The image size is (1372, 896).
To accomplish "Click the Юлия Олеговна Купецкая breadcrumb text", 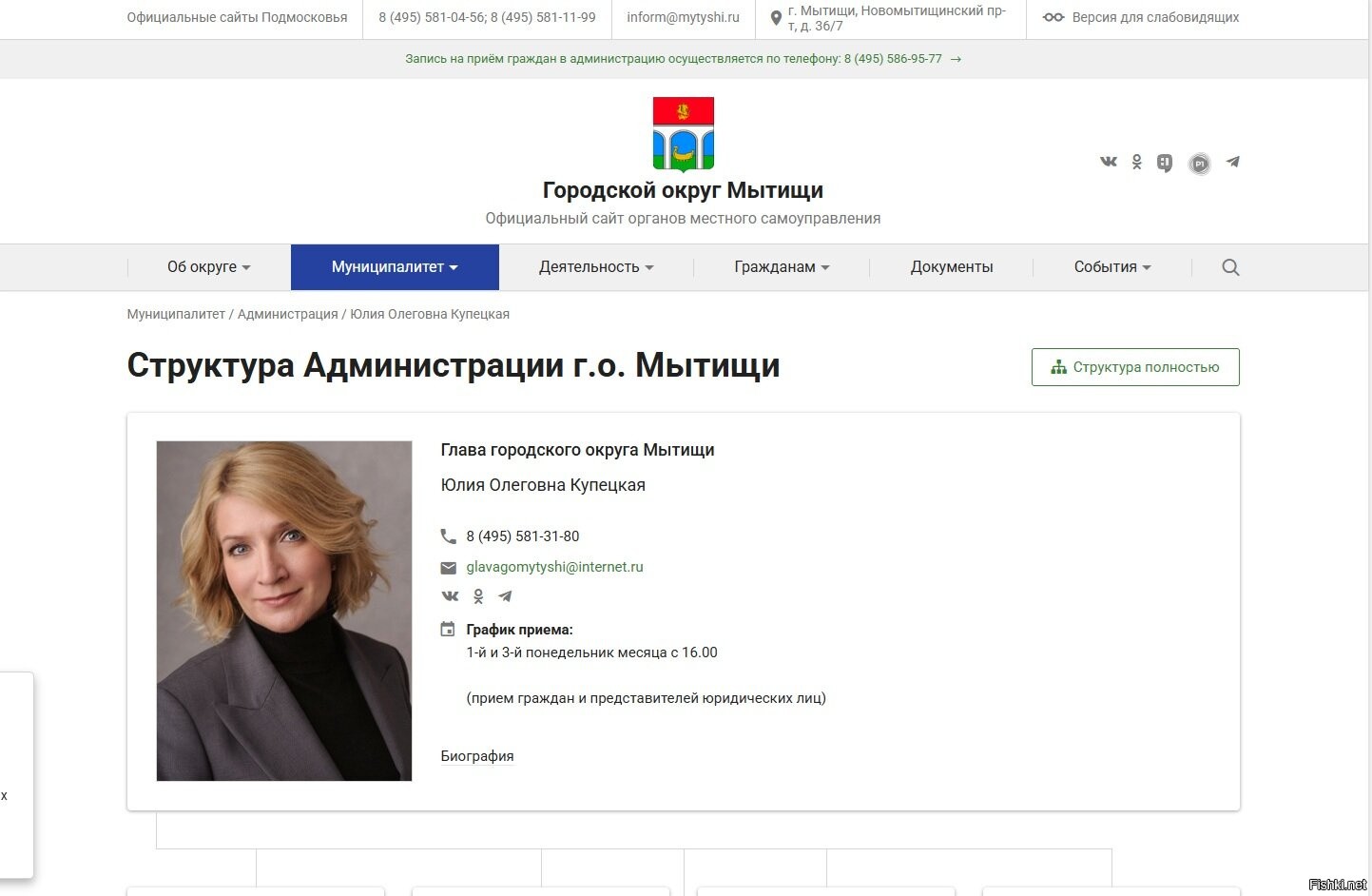I will (430, 314).
